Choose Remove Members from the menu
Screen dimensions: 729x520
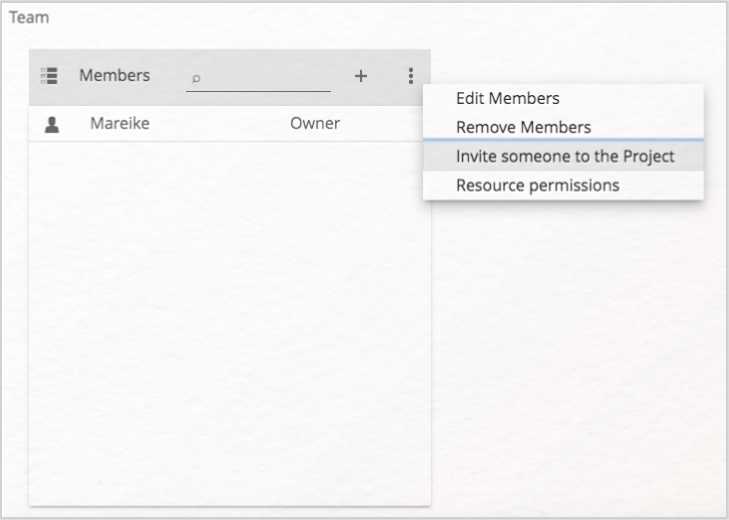click(563, 127)
